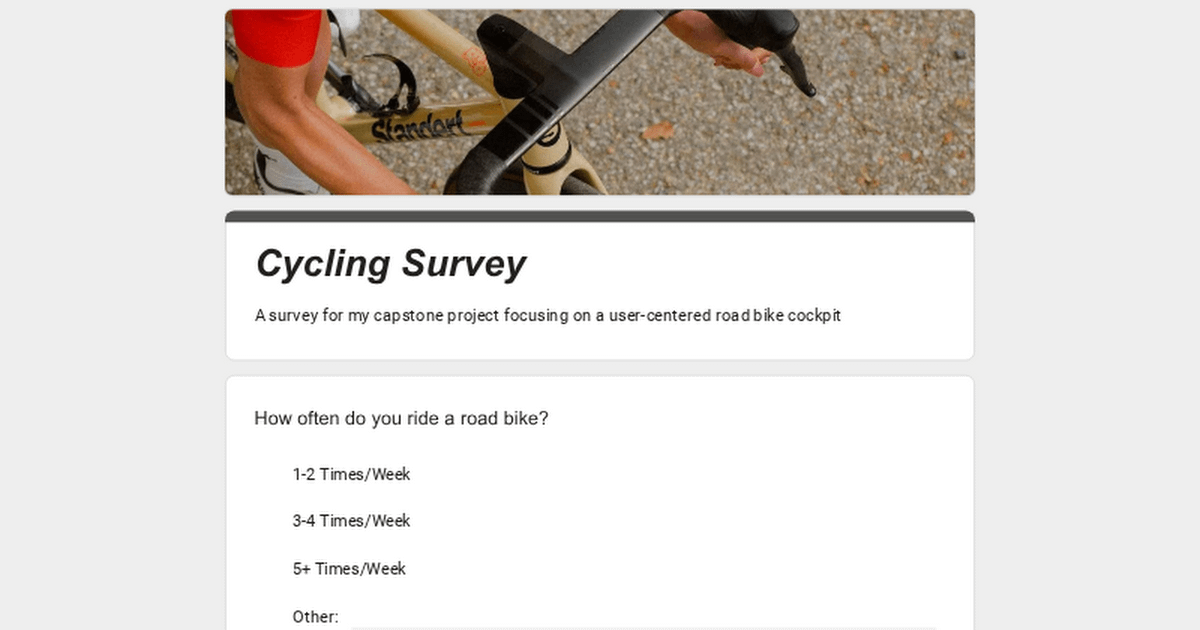Click the capstone project description text

tap(547, 316)
